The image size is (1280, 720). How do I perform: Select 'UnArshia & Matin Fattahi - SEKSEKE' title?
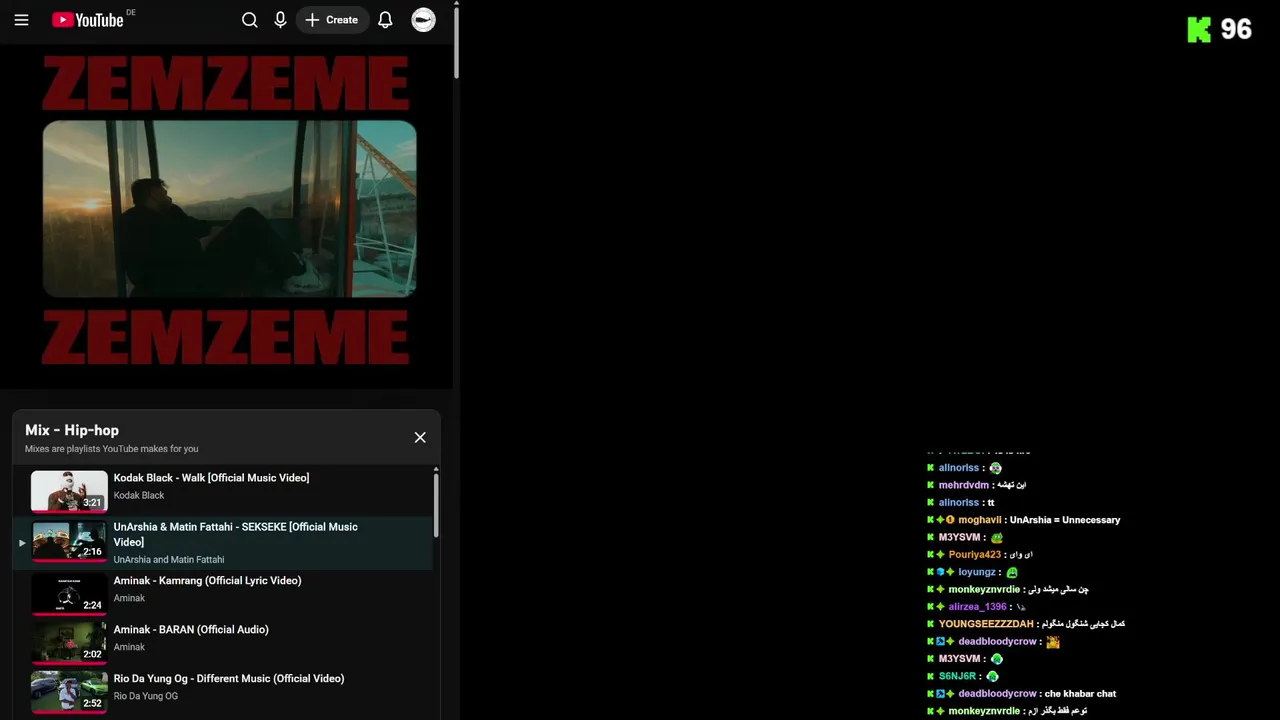pos(235,534)
